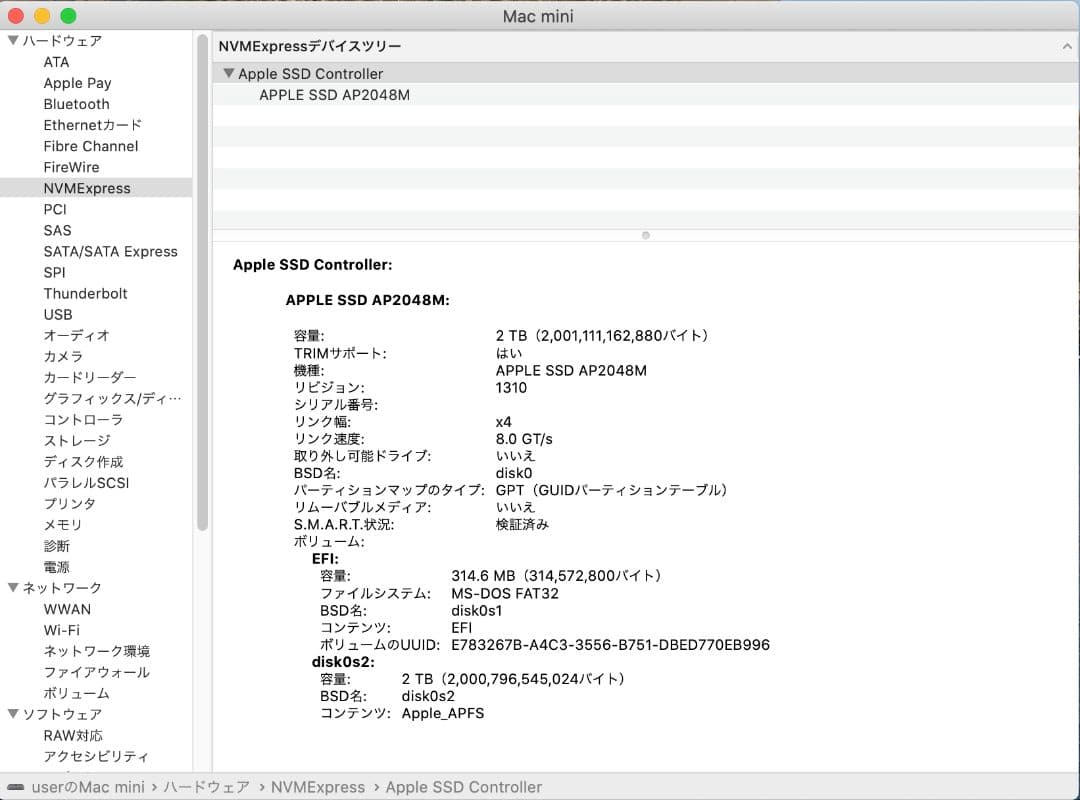Collapse Apple SSD Controller disclosure triangle
The height and width of the screenshot is (800, 1080).
229,73
